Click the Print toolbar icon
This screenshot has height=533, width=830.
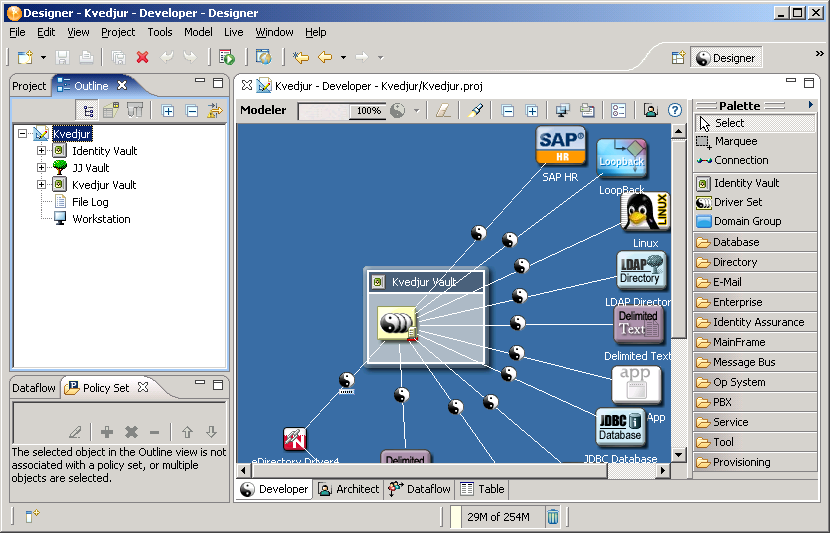86,57
